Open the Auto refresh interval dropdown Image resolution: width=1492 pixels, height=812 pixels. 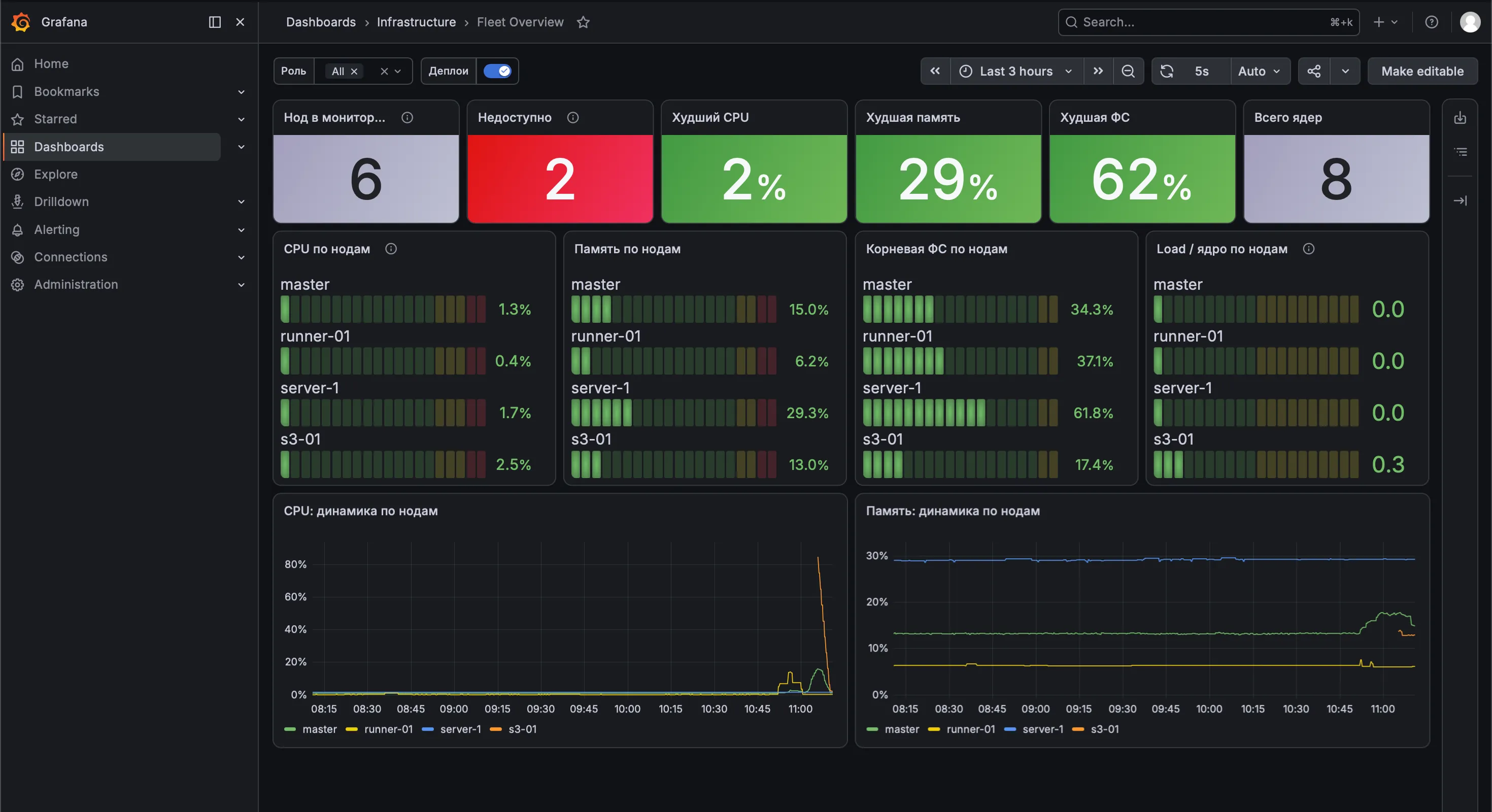pyautogui.click(x=1259, y=71)
